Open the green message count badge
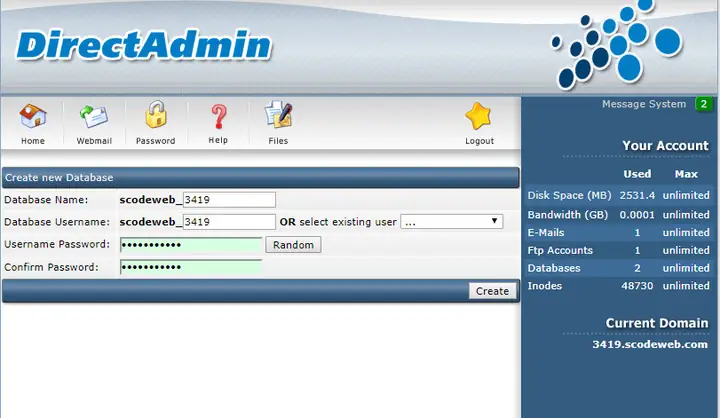Screen dimensions: 720x418 pos(703,104)
